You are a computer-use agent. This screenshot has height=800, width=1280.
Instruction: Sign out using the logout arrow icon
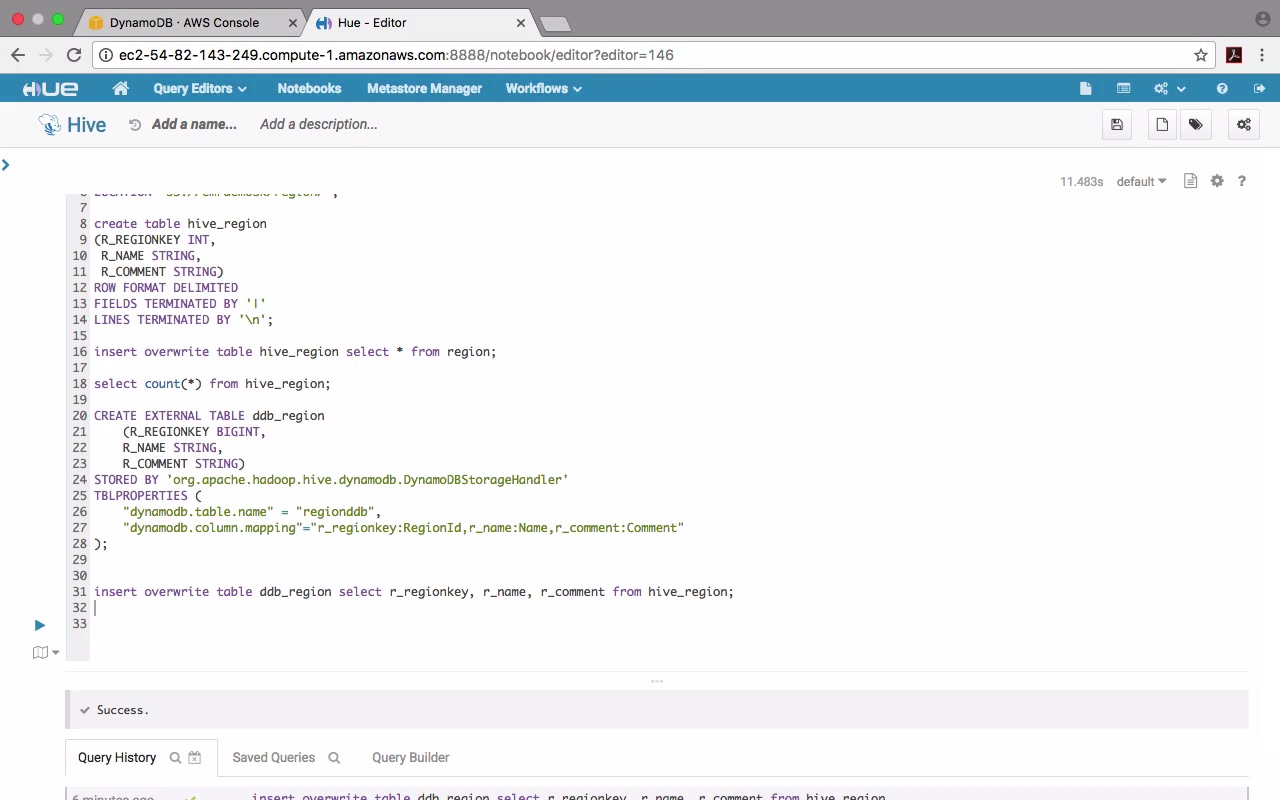point(1259,88)
